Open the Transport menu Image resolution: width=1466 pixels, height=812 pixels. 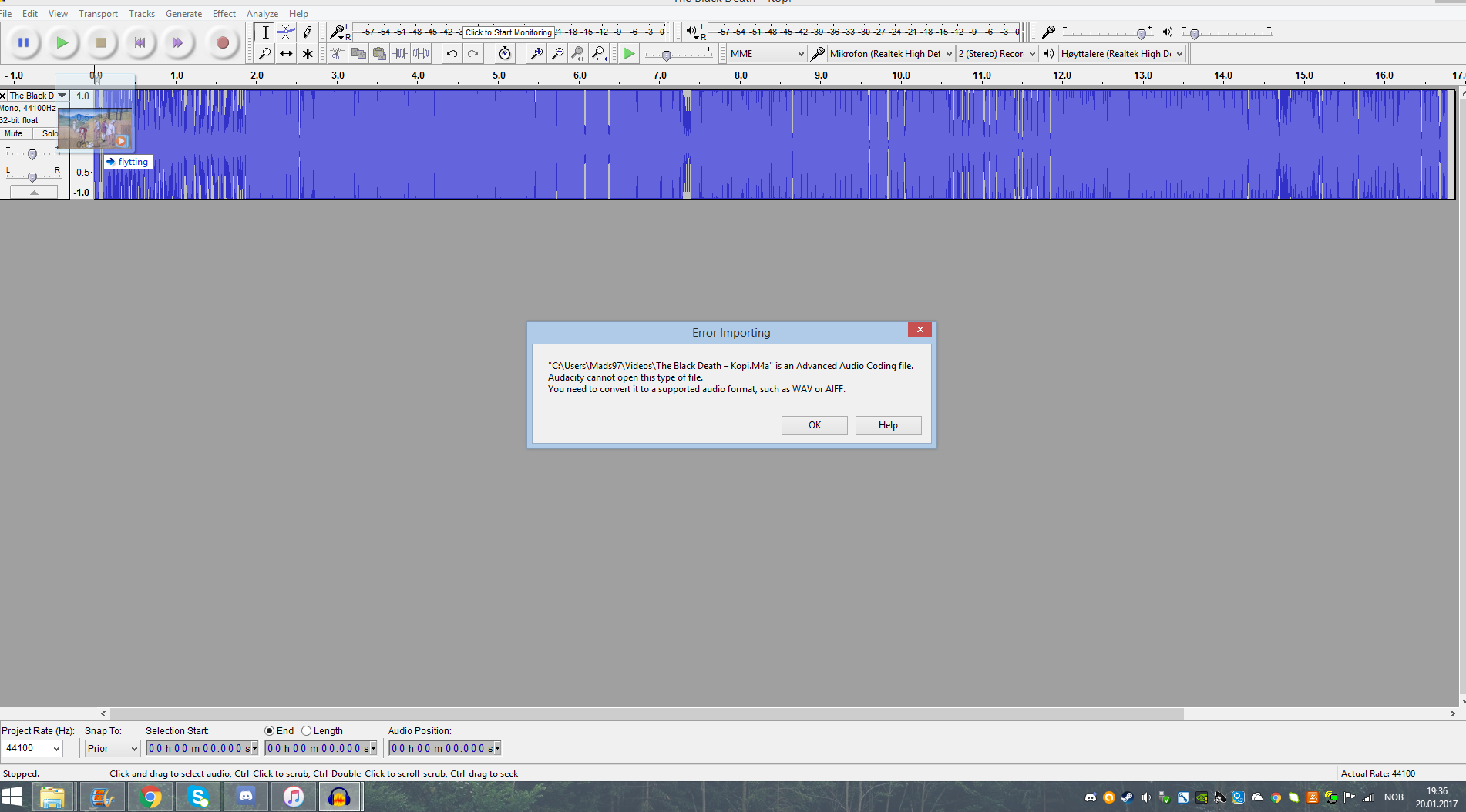[98, 14]
